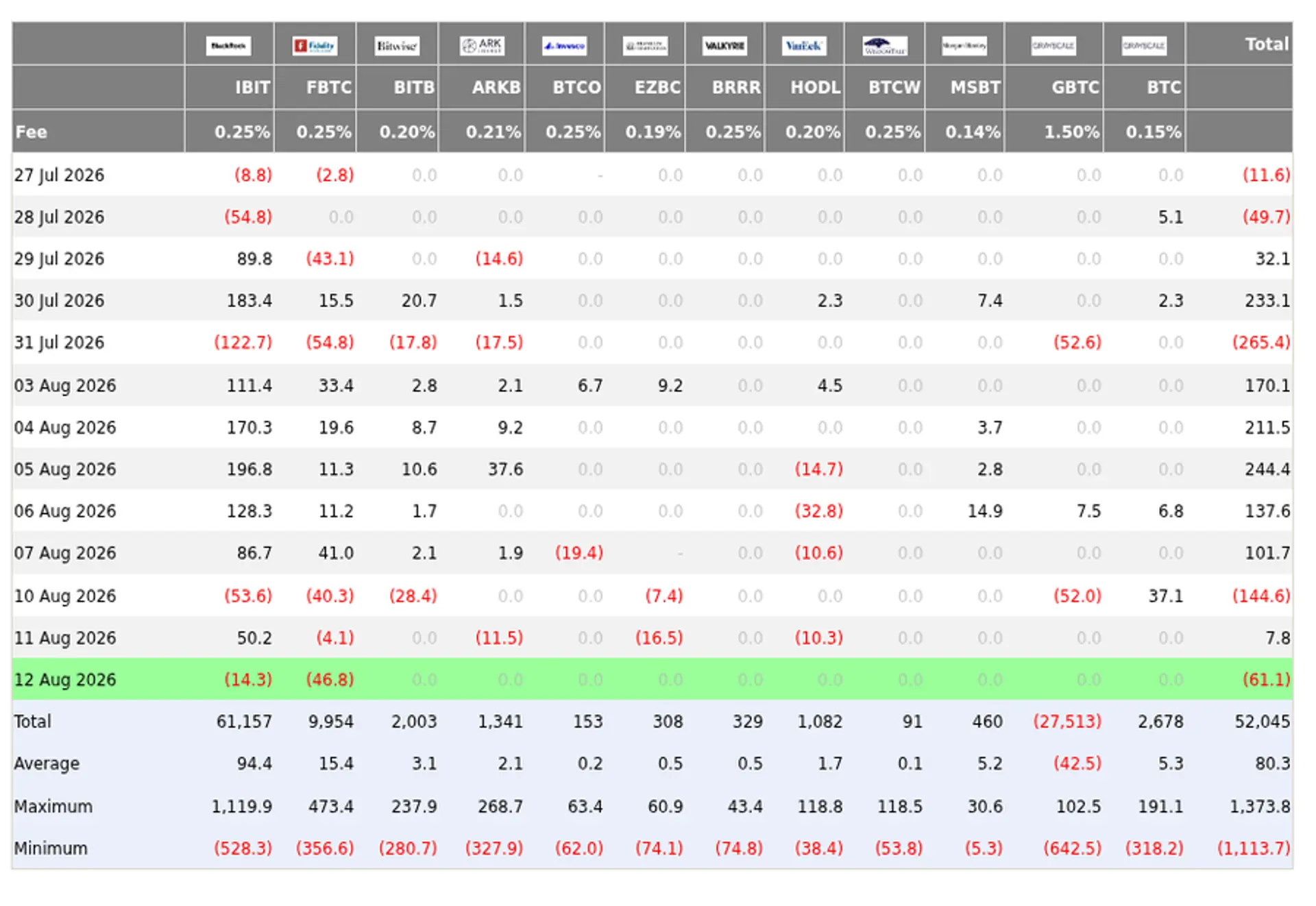Click the Fee row label

coord(32,132)
